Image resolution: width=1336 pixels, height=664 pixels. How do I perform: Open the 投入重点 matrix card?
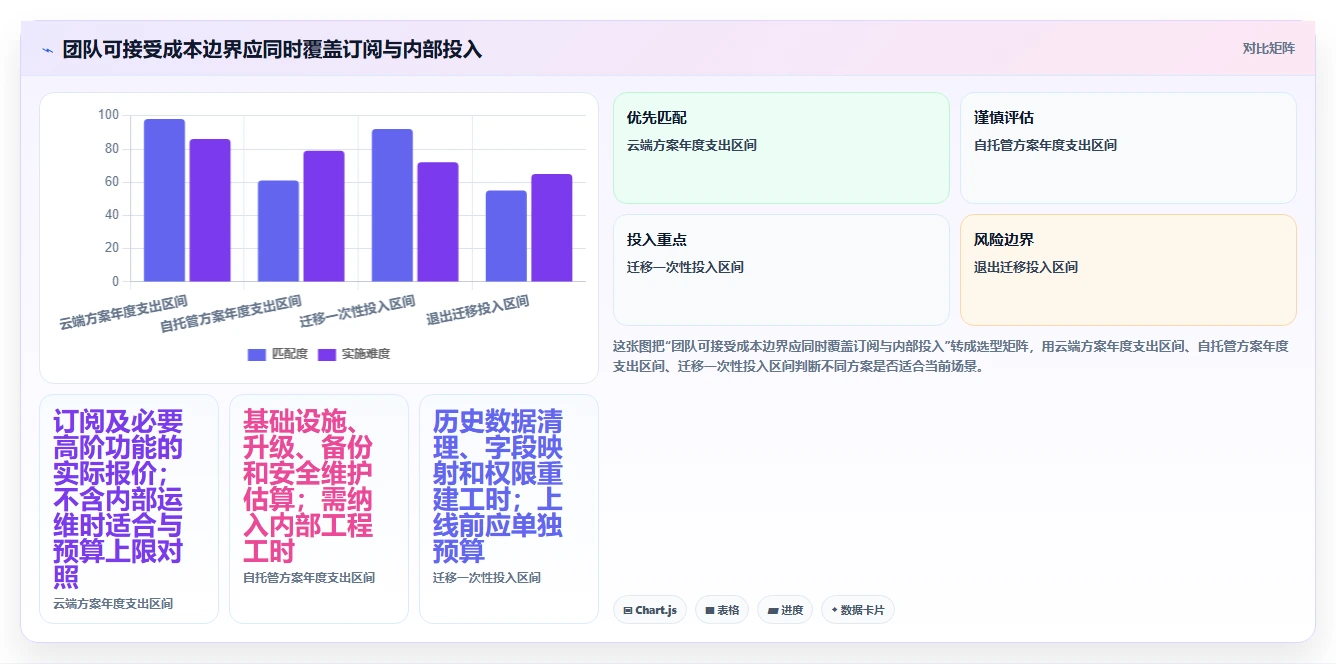(781, 270)
